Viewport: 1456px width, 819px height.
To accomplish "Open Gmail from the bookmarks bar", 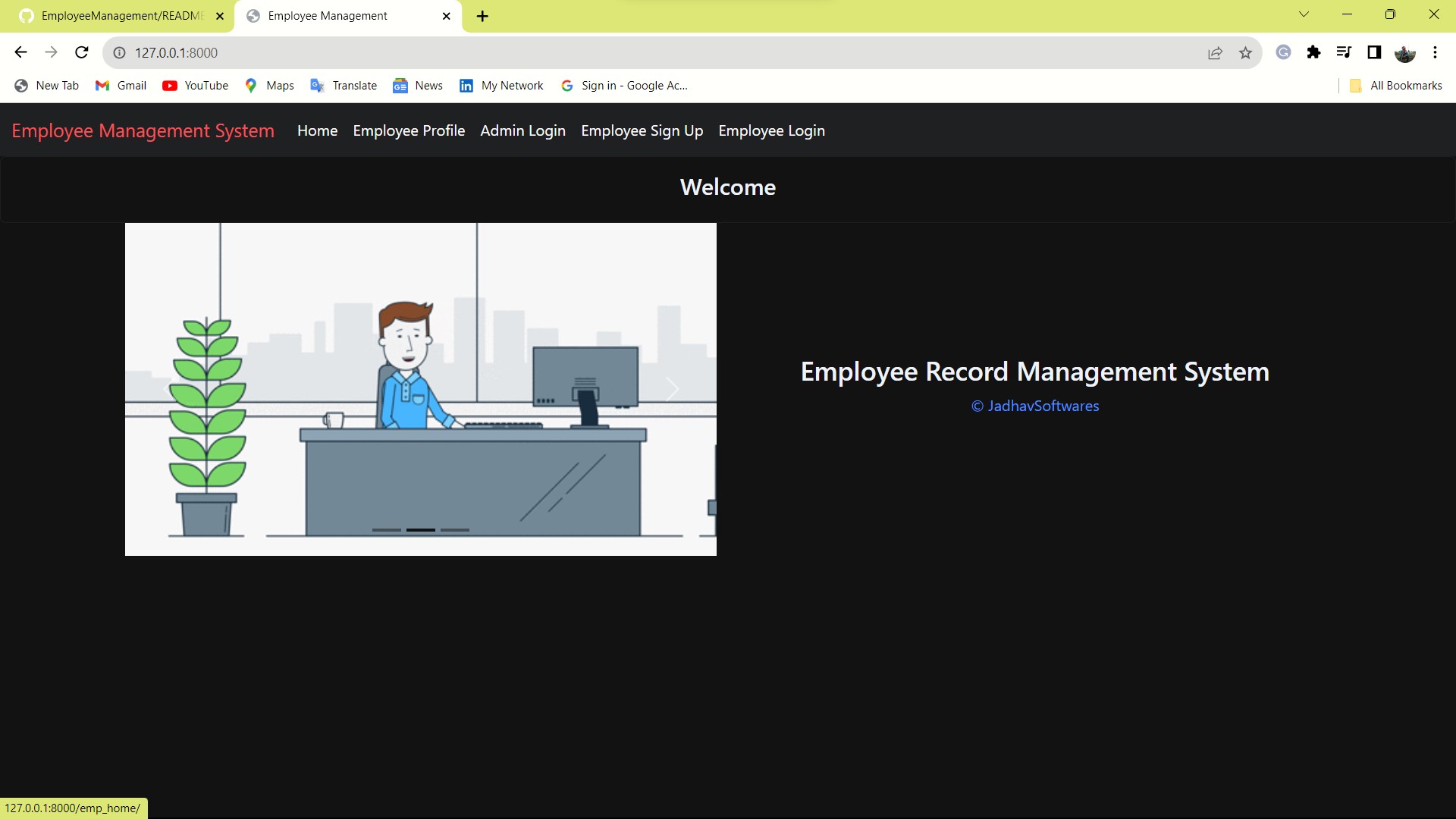I will click(x=102, y=86).
